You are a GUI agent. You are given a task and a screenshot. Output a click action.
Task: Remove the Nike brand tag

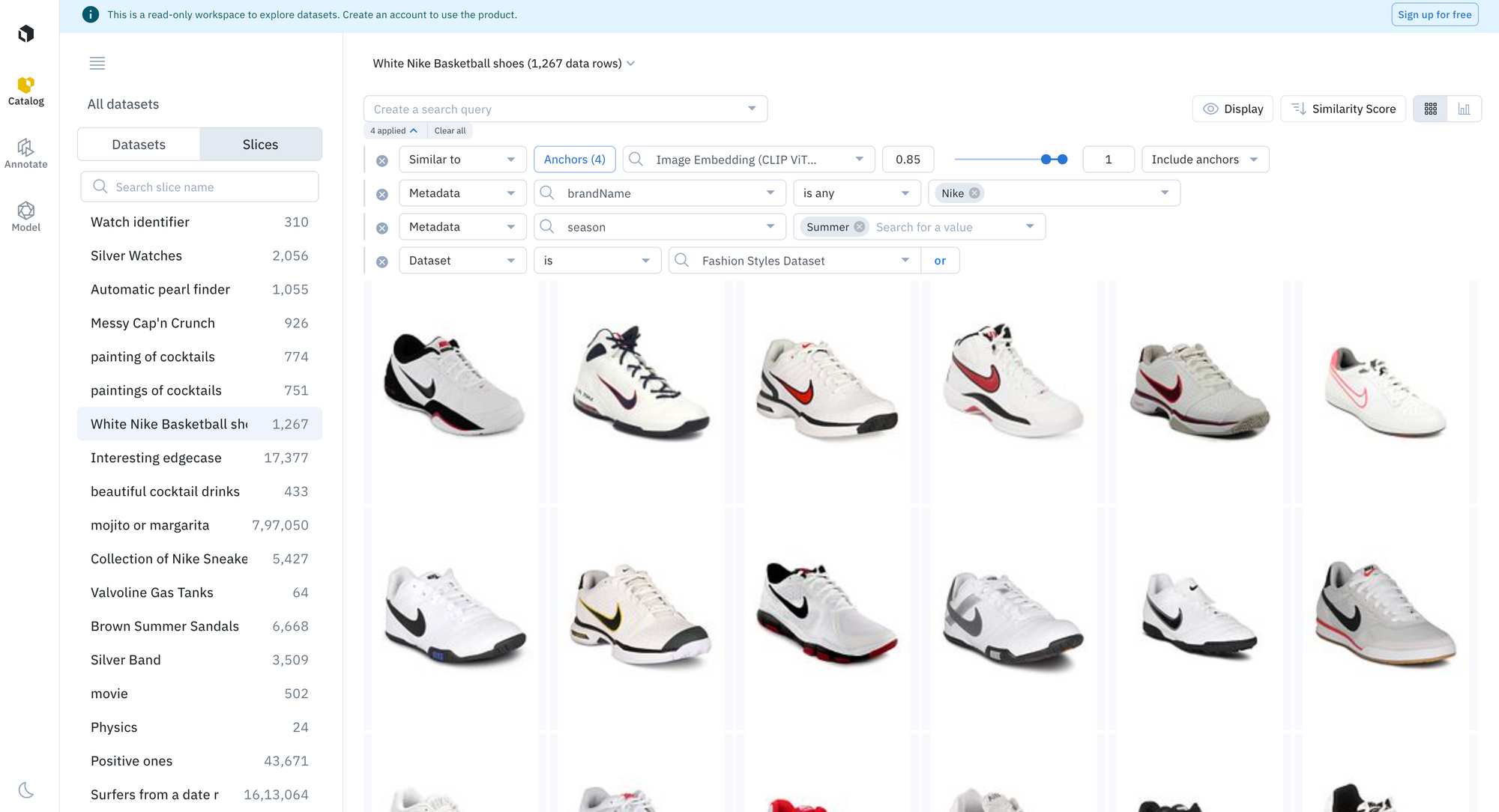click(974, 193)
